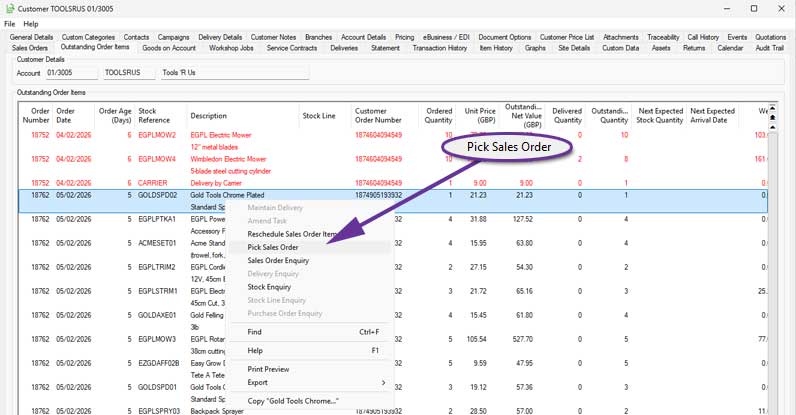Open the Audit Trail tab
The image size is (796, 415).
point(770,47)
